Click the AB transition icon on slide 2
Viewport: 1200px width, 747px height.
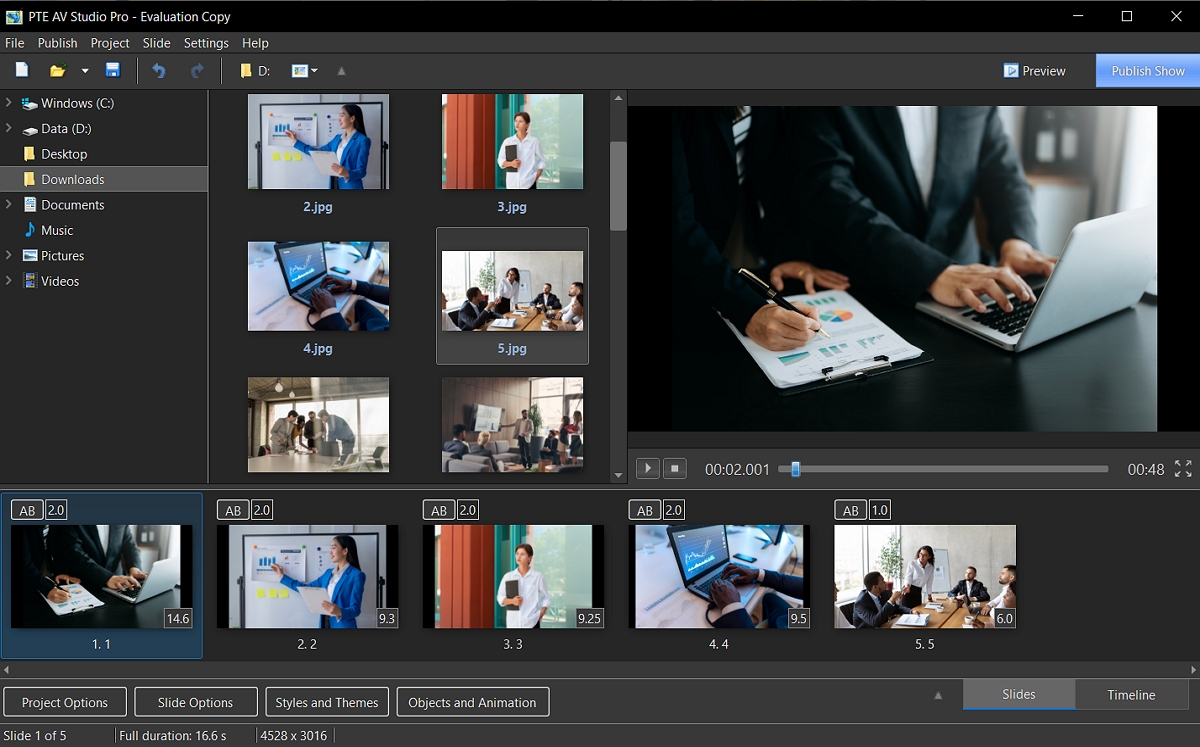[x=233, y=510]
